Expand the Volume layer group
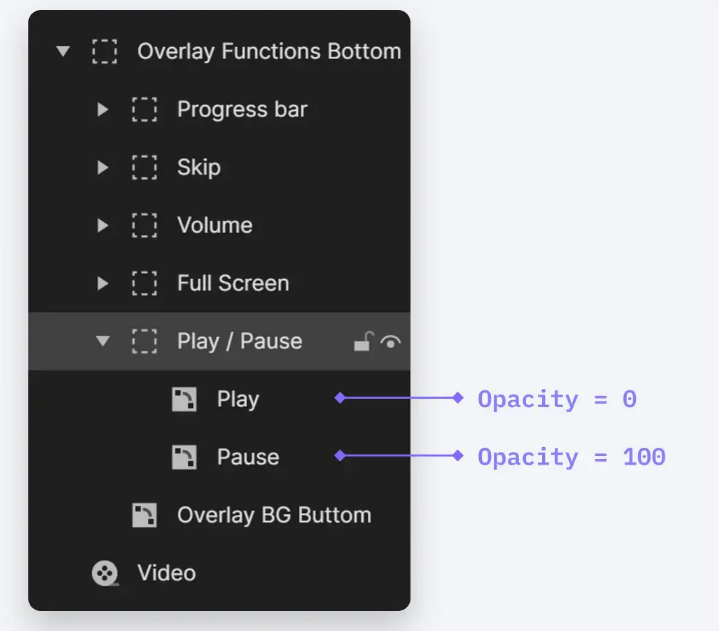719x631 pixels. pos(103,225)
